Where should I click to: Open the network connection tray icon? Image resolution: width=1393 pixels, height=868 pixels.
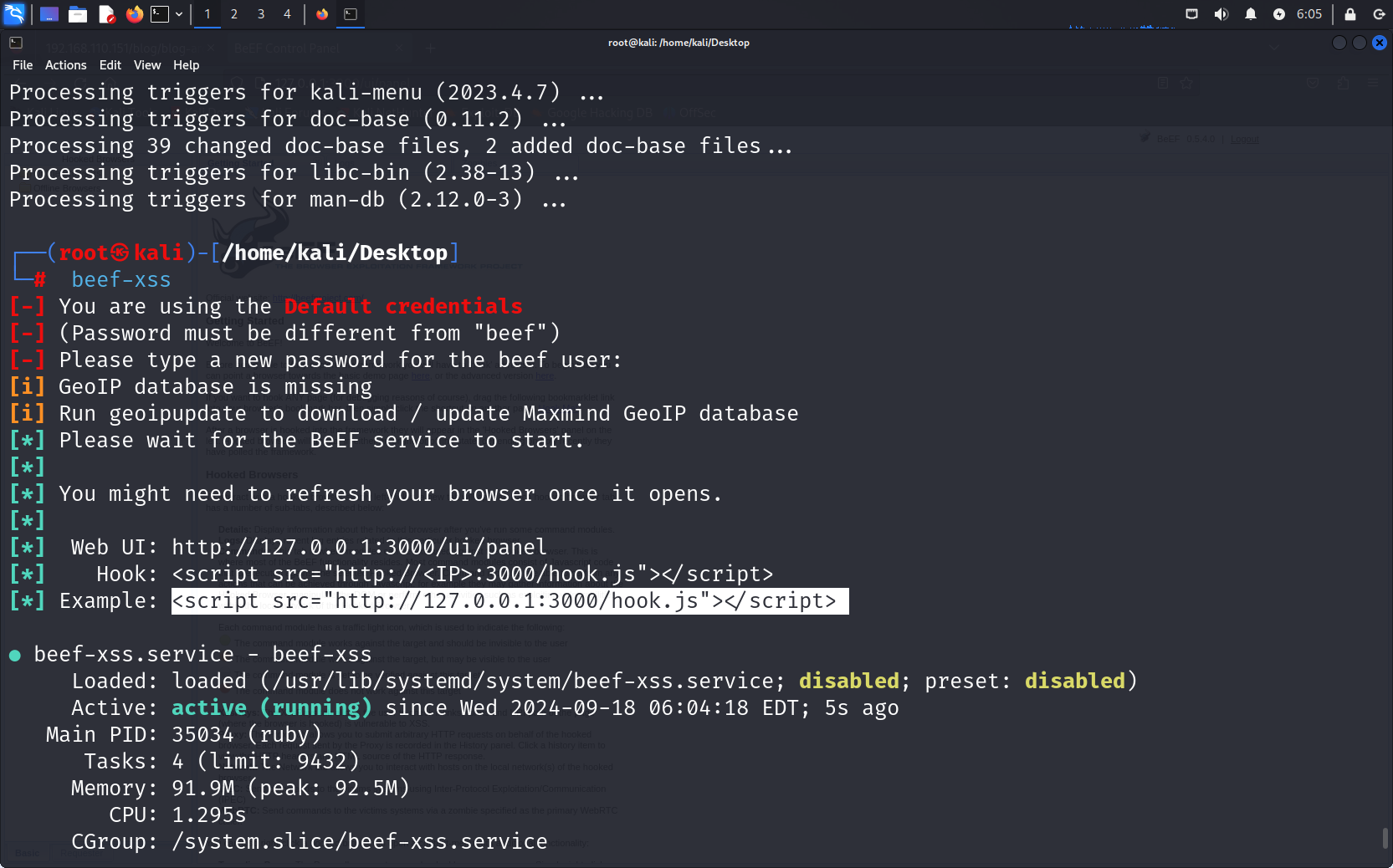tap(1192, 14)
